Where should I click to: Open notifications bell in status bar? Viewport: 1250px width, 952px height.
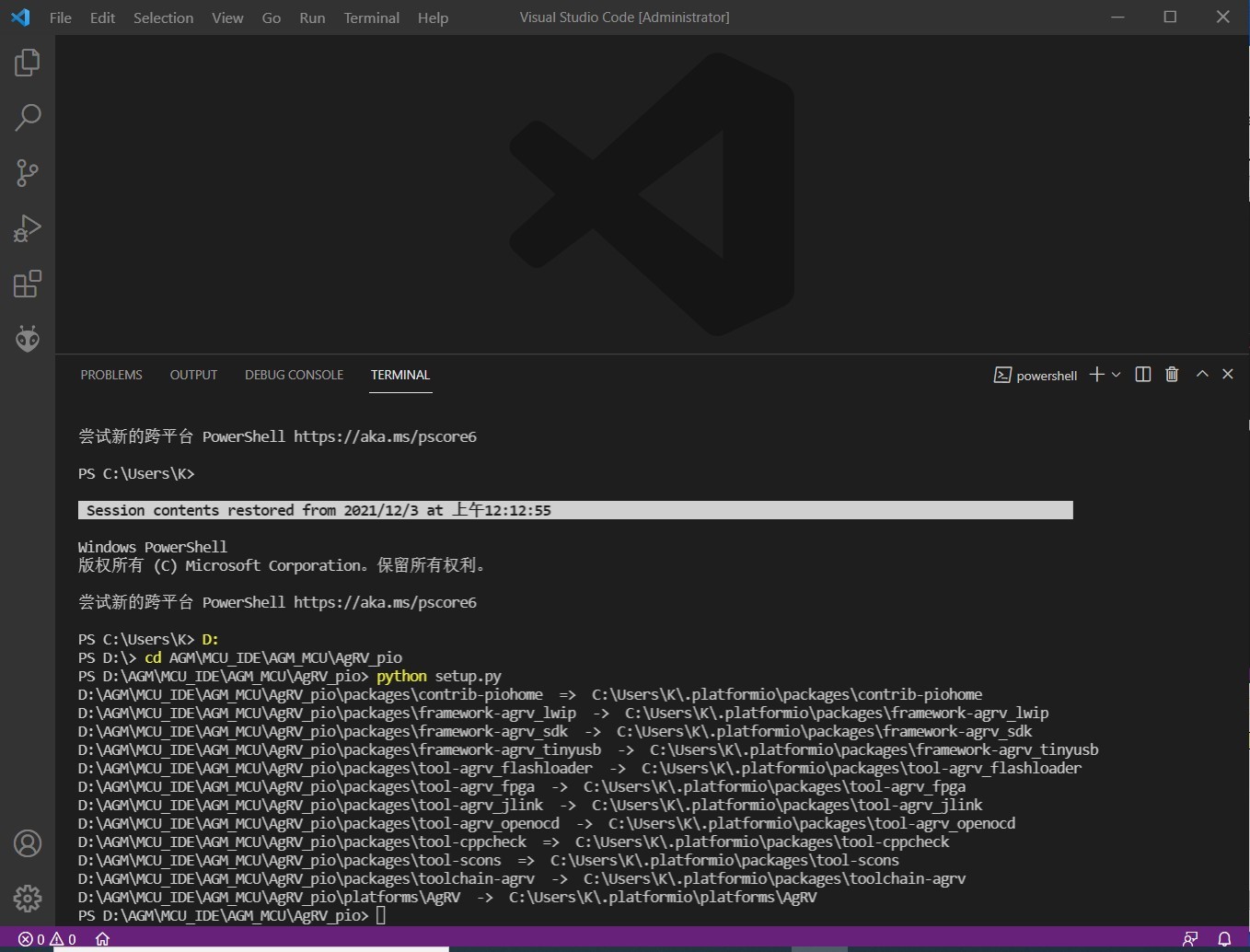click(x=1224, y=939)
